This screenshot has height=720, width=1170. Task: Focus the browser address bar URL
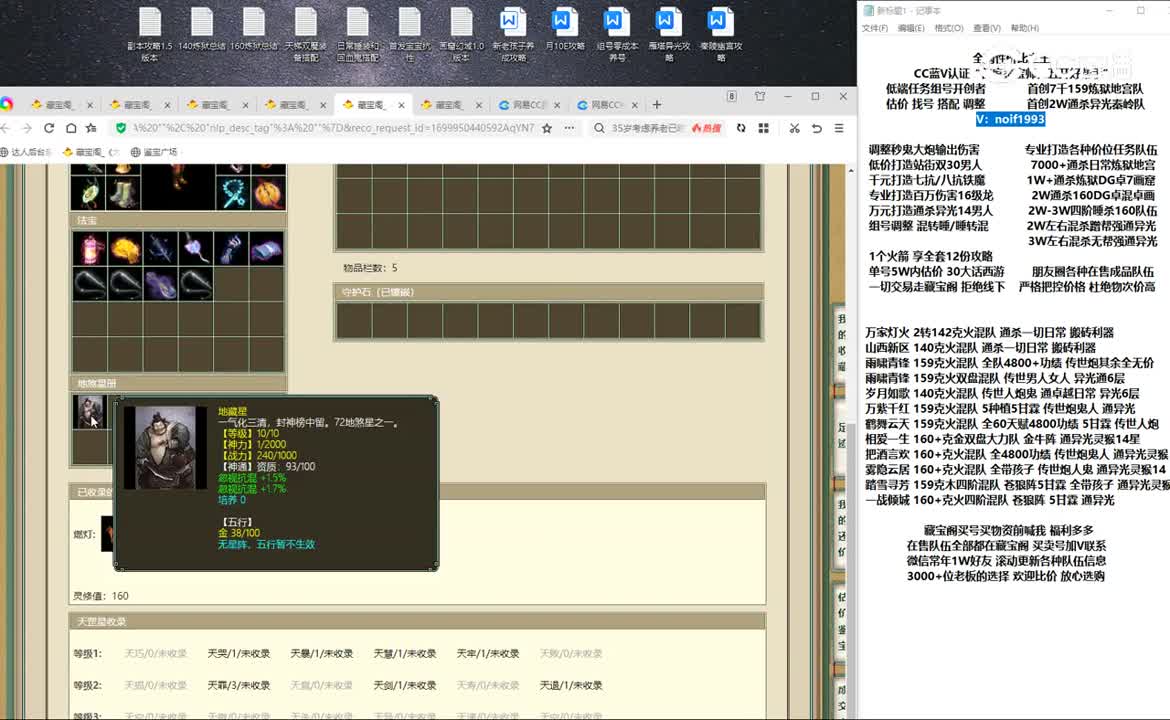tap(333, 128)
